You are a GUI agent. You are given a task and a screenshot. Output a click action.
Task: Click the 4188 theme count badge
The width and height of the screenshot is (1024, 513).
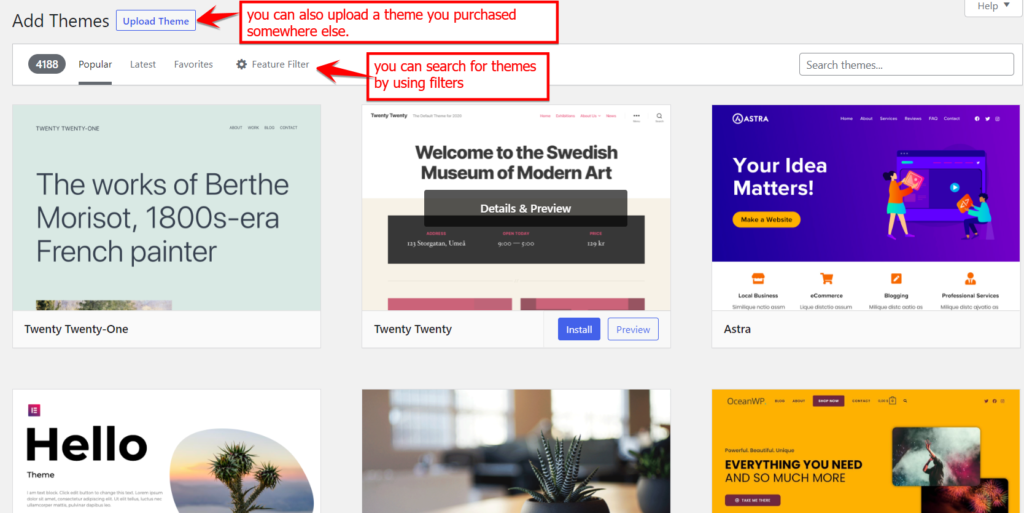click(47, 64)
